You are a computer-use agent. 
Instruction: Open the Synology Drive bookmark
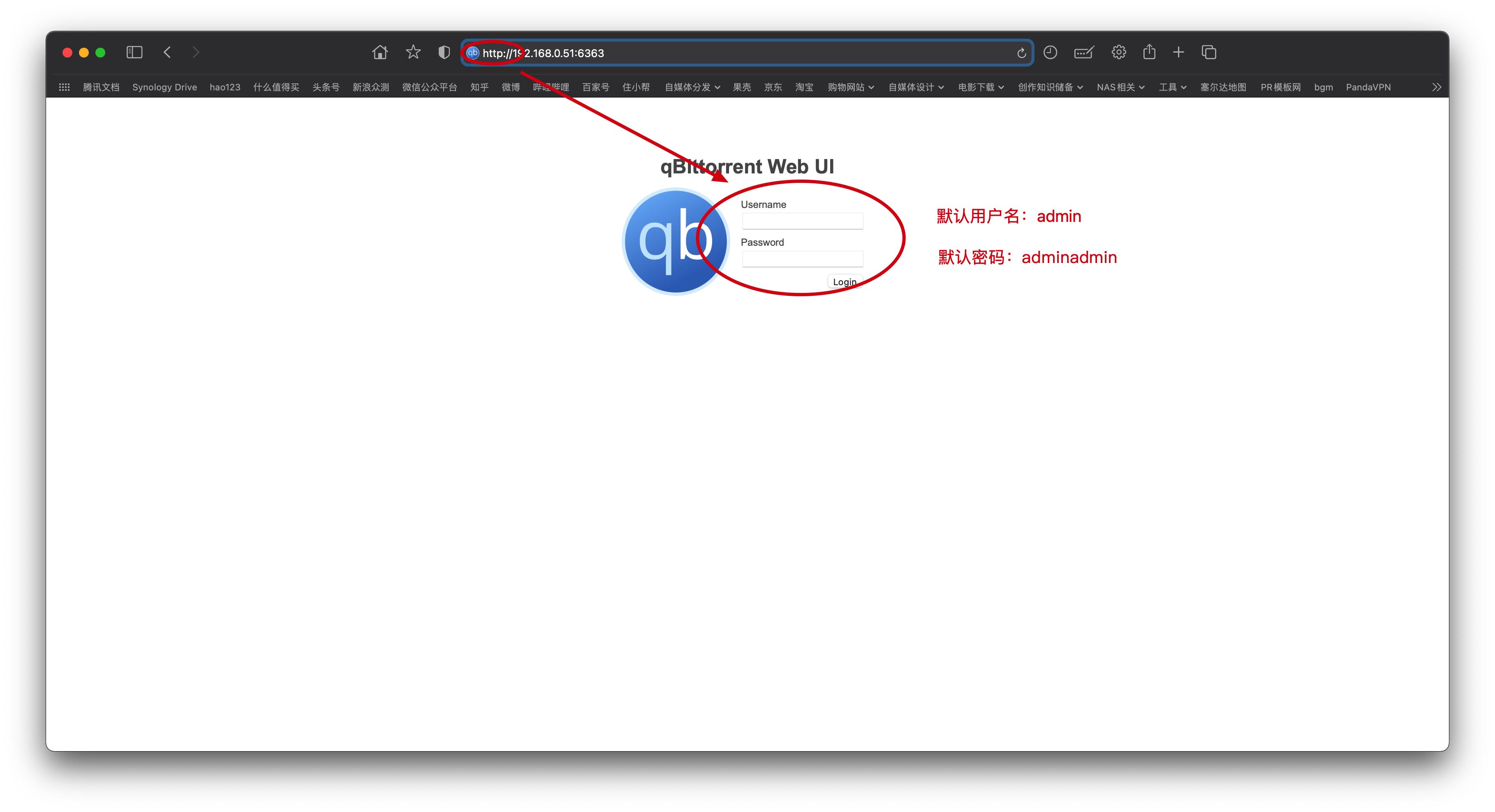(x=164, y=87)
